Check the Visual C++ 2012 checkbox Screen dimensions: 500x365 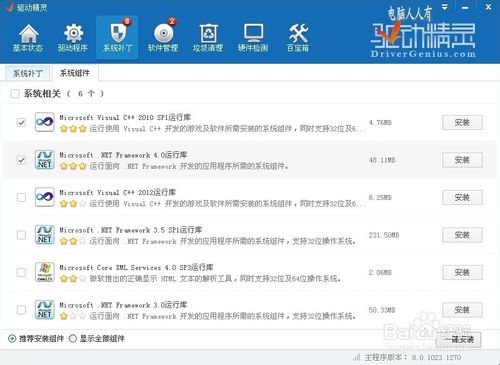[x=21, y=197]
